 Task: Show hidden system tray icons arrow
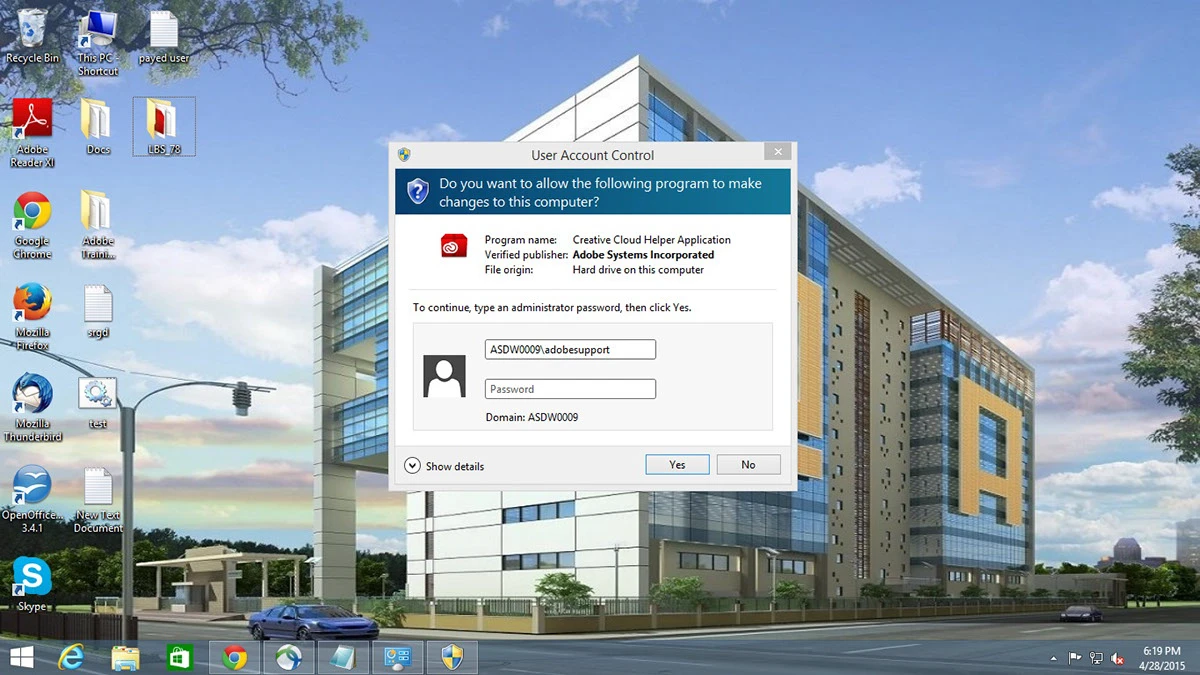click(1054, 658)
